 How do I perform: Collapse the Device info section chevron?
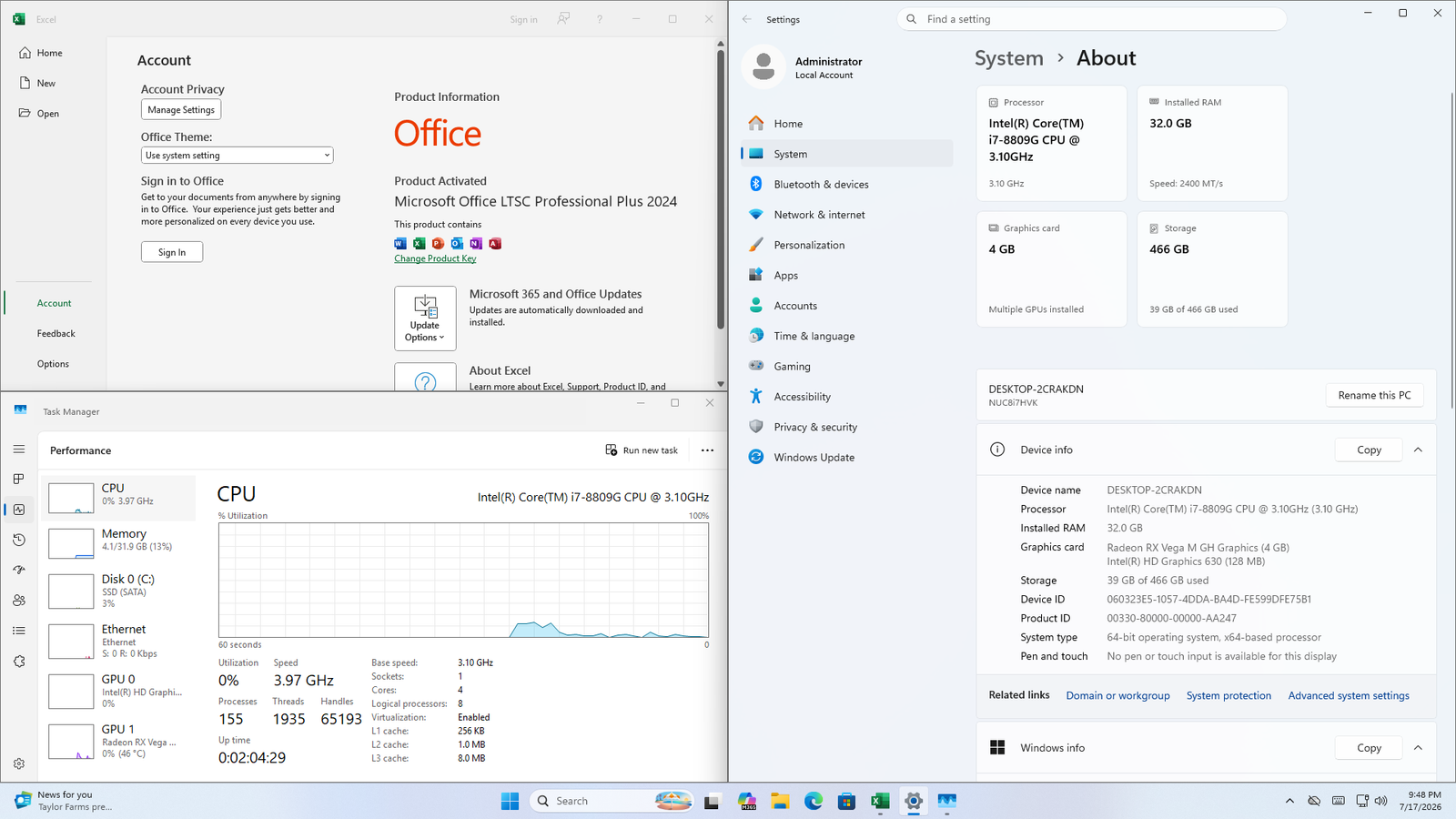click(1418, 450)
